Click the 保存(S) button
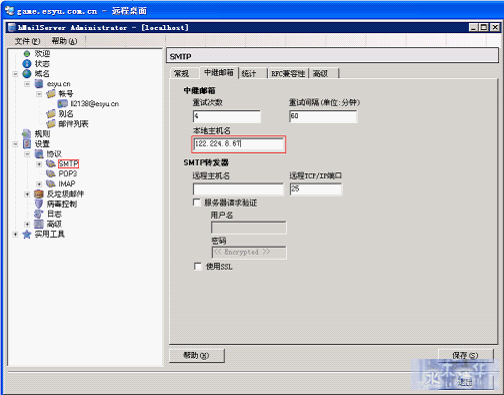Image resolution: width=504 pixels, height=395 pixels. click(x=466, y=355)
